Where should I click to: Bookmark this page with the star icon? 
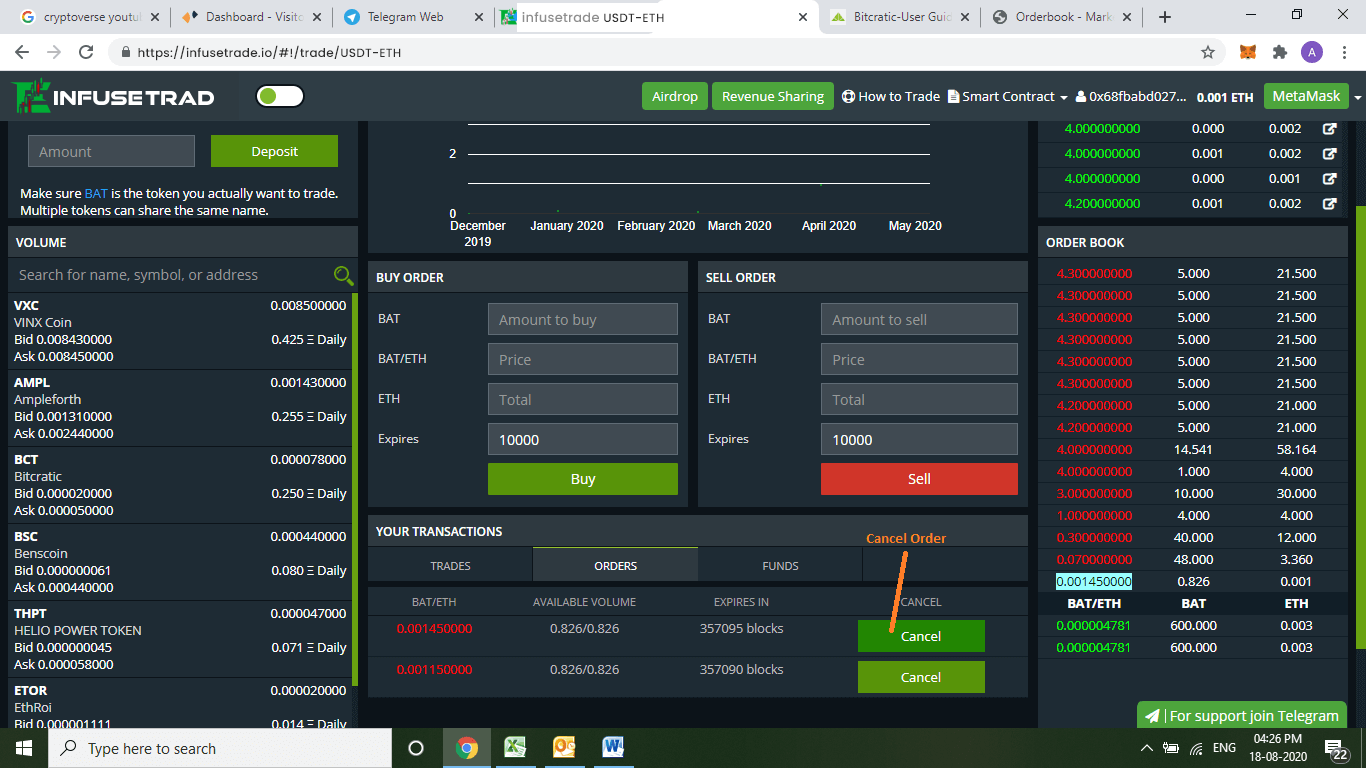click(x=1208, y=52)
